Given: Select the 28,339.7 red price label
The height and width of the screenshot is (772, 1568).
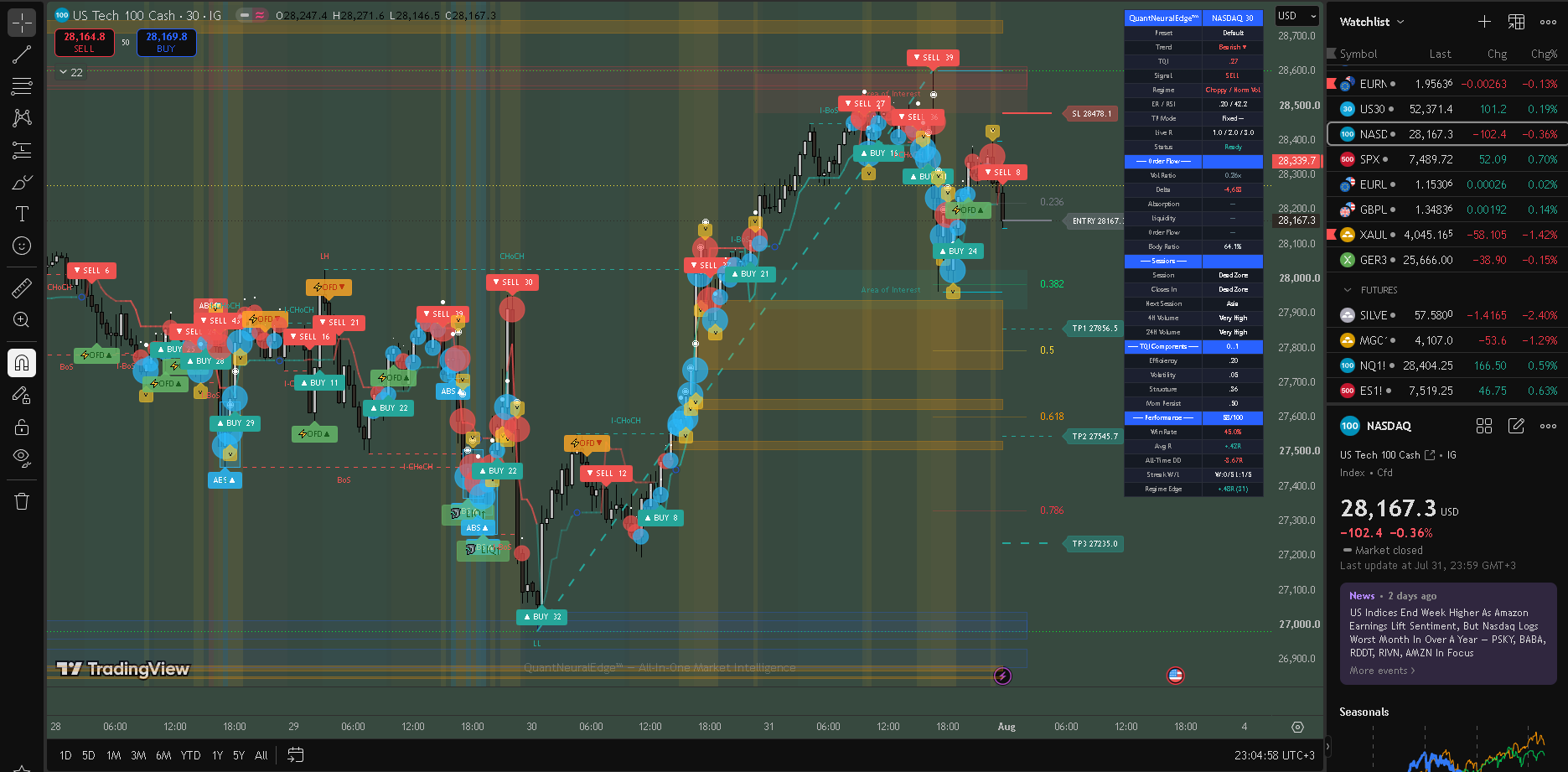Looking at the screenshot, I should point(1296,160).
